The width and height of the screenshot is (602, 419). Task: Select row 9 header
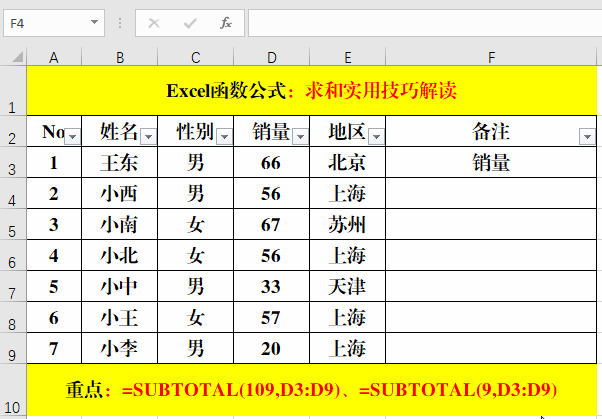pos(13,348)
